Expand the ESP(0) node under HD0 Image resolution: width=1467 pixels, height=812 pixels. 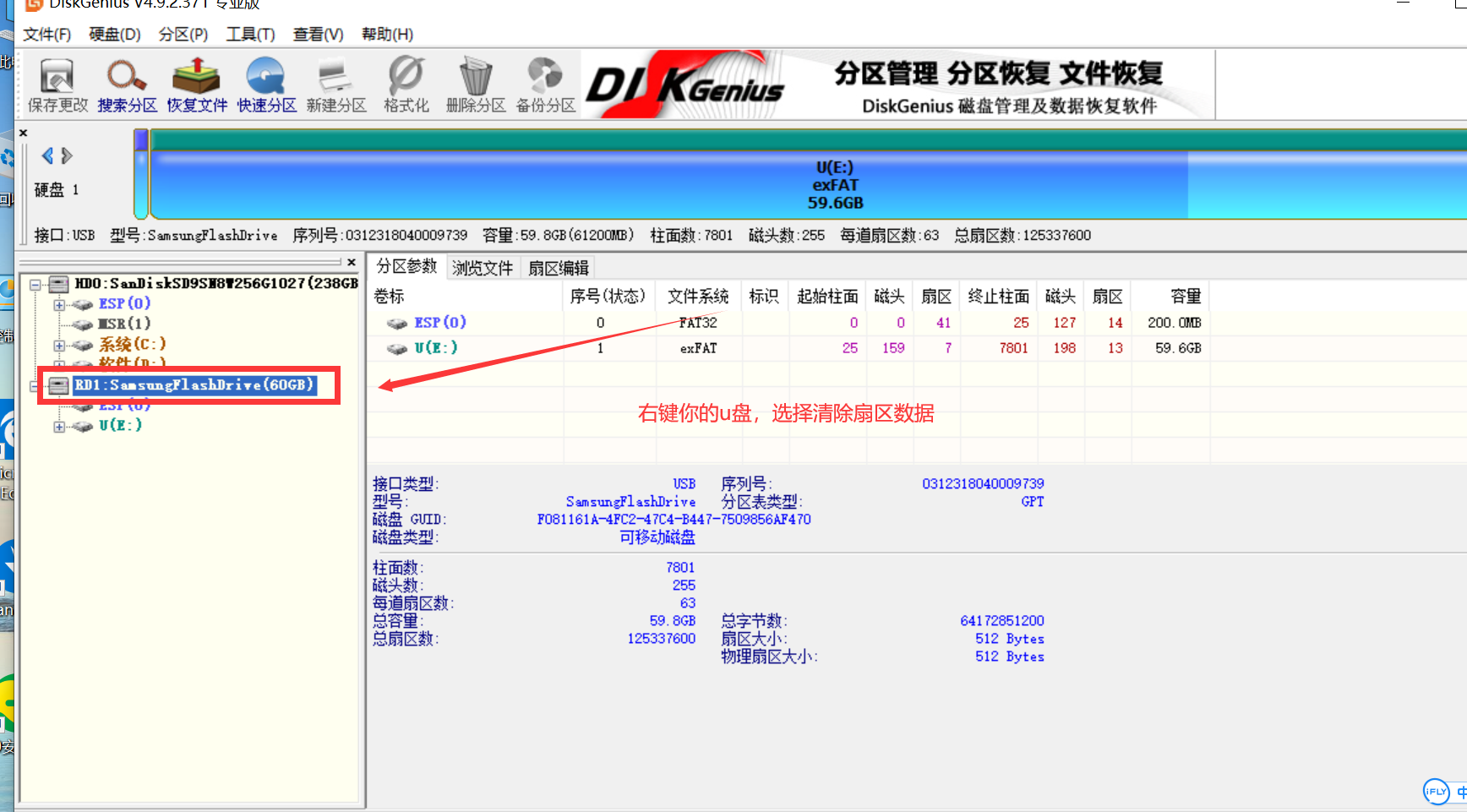[59, 305]
